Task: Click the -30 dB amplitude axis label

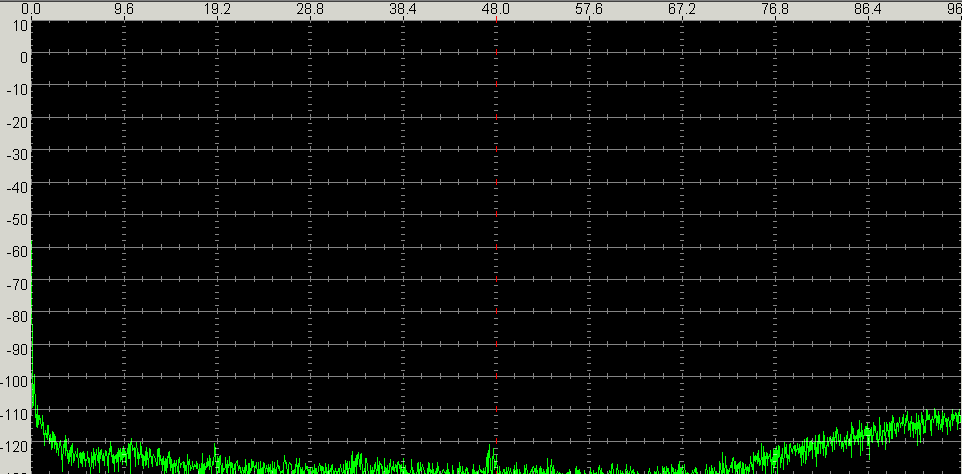Action: click(x=17, y=157)
